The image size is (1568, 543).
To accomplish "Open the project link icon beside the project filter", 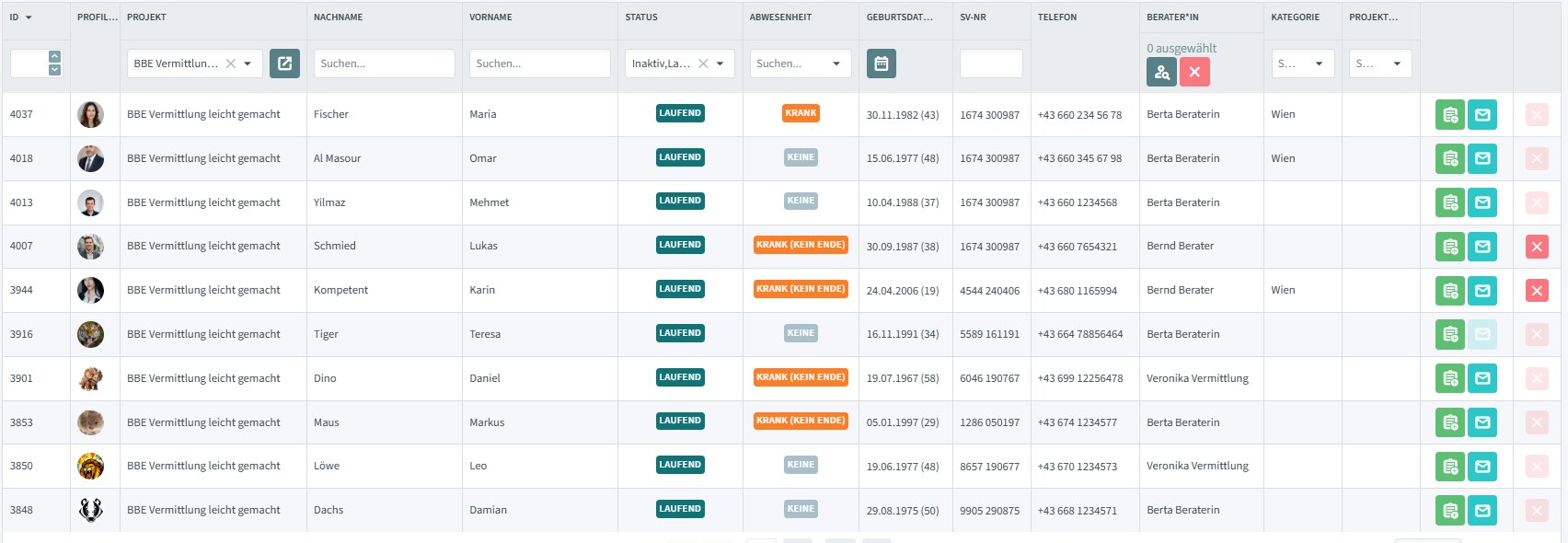I will [x=284, y=64].
